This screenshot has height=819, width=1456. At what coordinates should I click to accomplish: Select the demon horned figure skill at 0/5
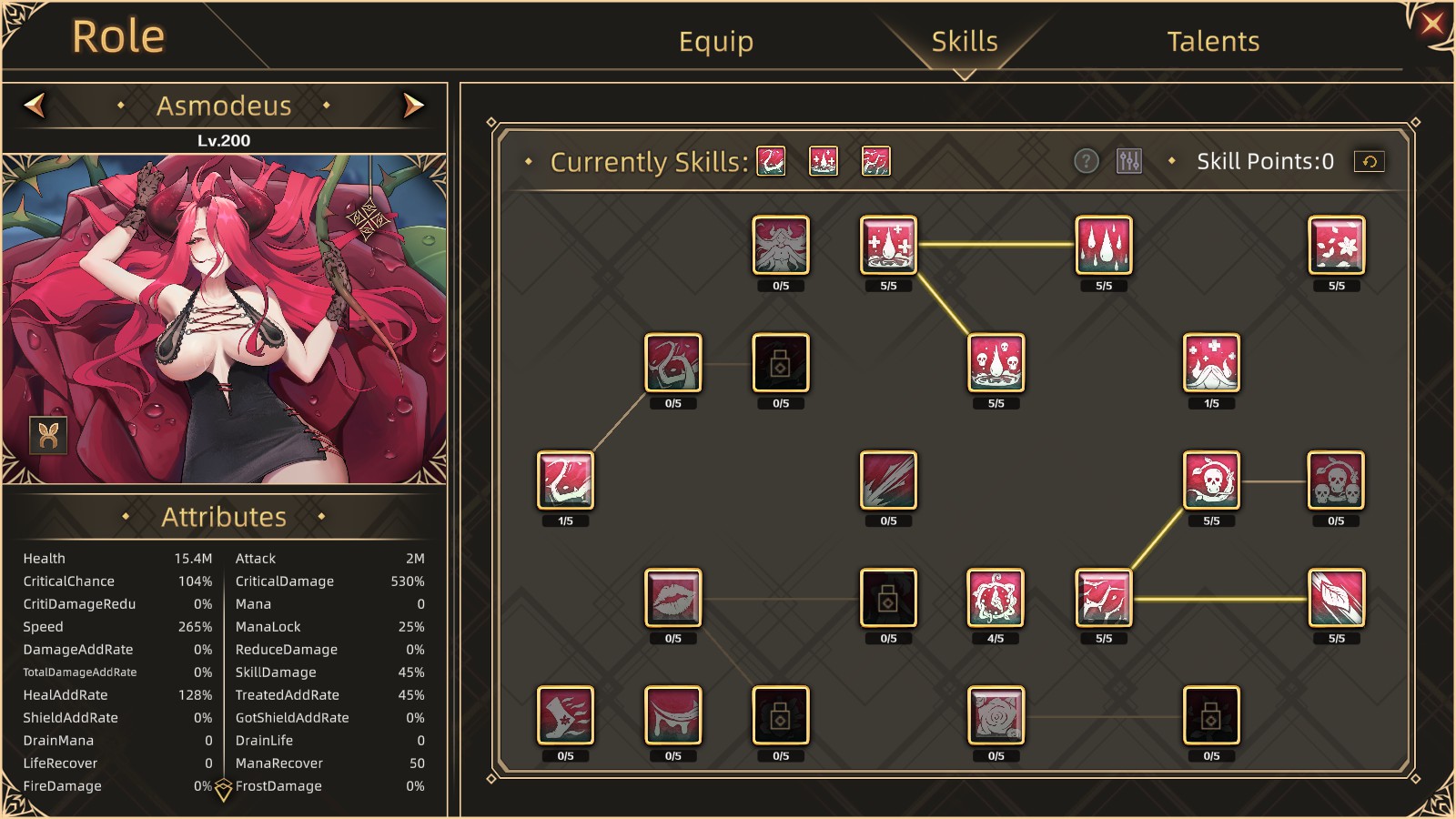click(781, 244)
